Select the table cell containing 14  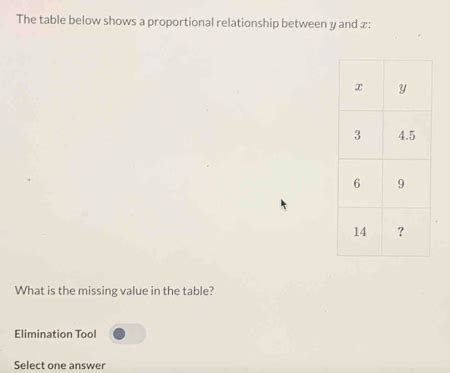[360, 232]
